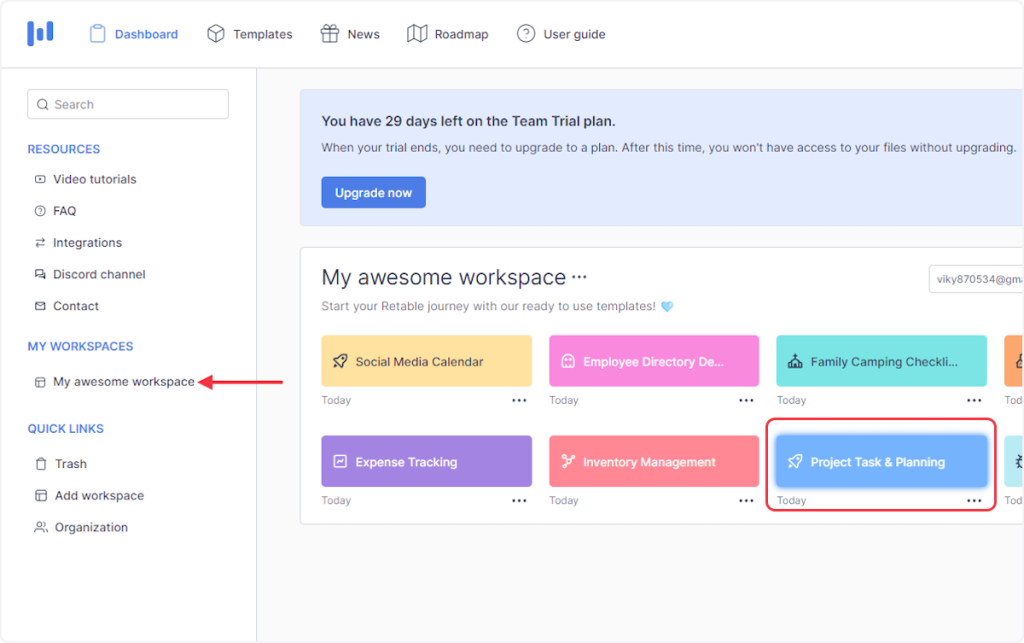1024x643 pixels.
Task: Click the Integrations arrows icon
Action: (40, 243)
